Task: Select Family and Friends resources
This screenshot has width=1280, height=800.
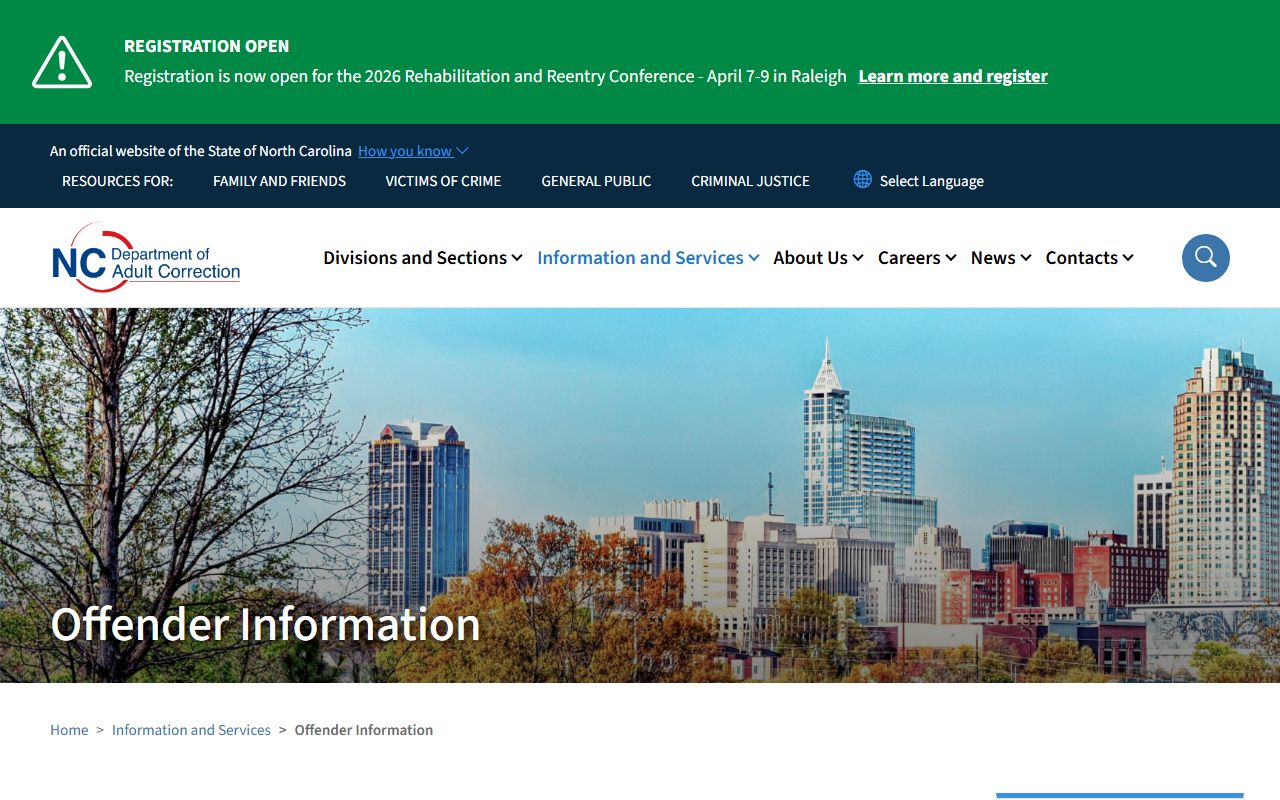Action: point(279,181)
